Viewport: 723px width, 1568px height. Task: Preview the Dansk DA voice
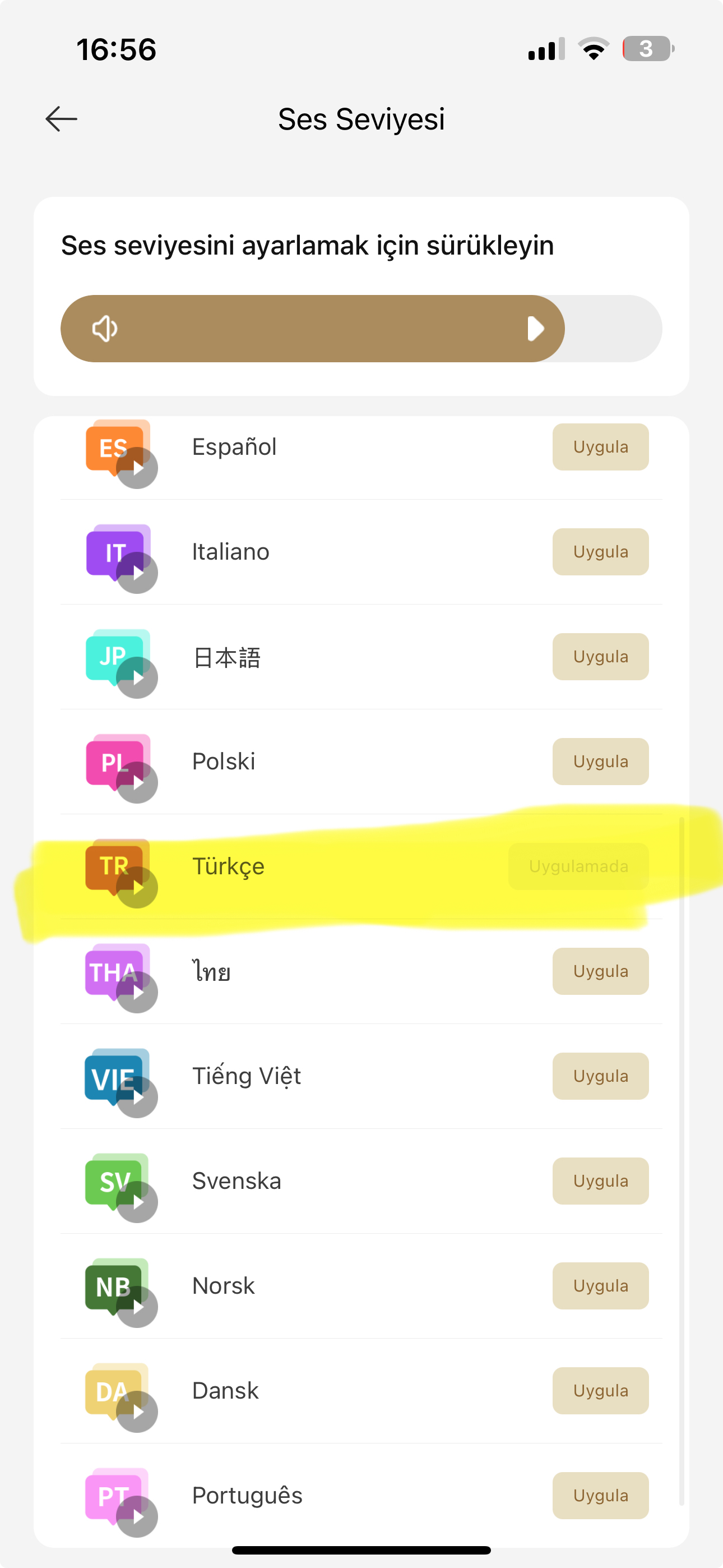pyautogui.click(x=137, y=1412)
